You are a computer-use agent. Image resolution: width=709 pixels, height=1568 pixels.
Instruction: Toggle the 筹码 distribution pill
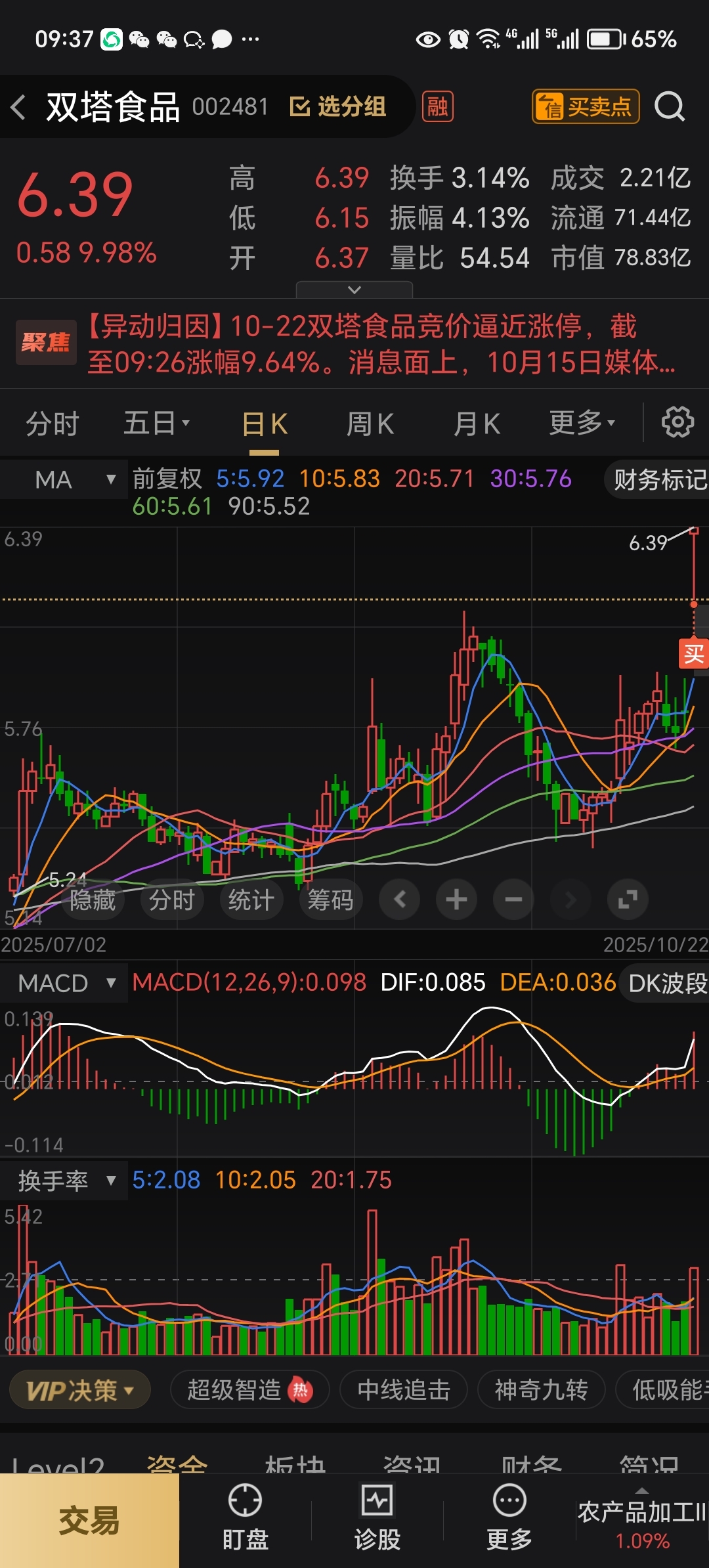(x=331, y=900)
